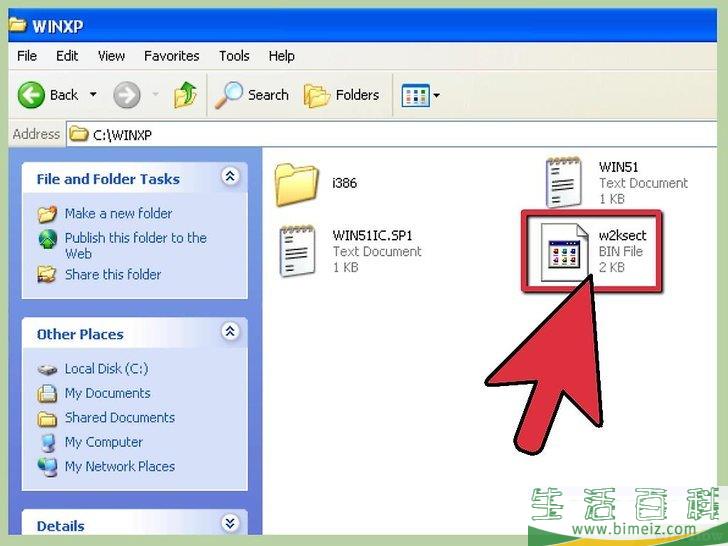Open the Tools menu
Screen dimensions: 728x546
[234, 56]
